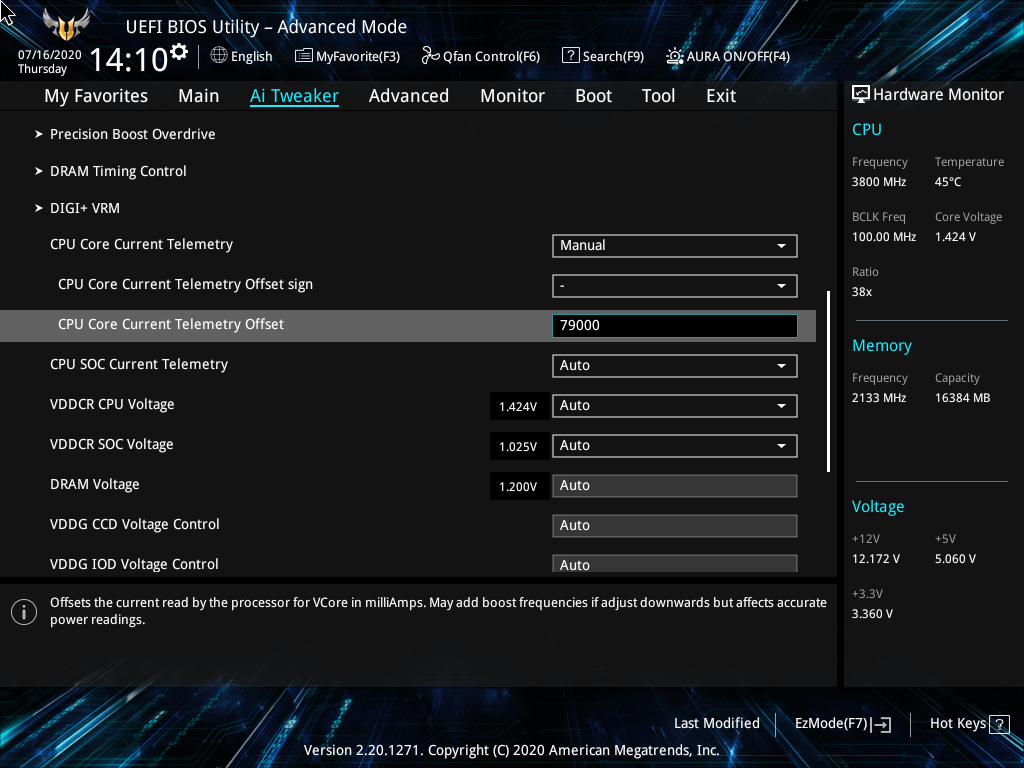Select the VDDCR SOC Voltage label

112,444
